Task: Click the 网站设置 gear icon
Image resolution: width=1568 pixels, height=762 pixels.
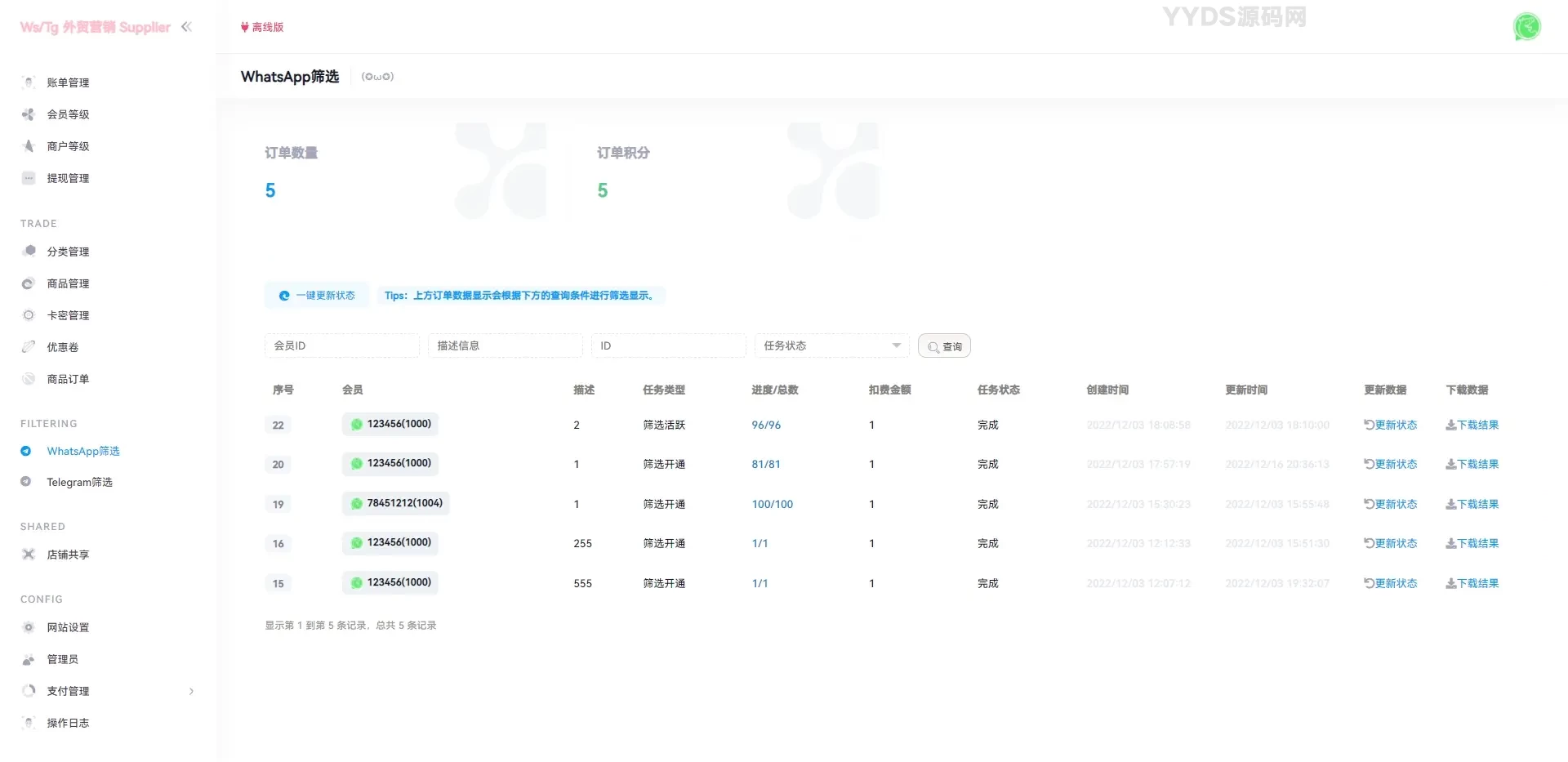Action: (29, 627)
